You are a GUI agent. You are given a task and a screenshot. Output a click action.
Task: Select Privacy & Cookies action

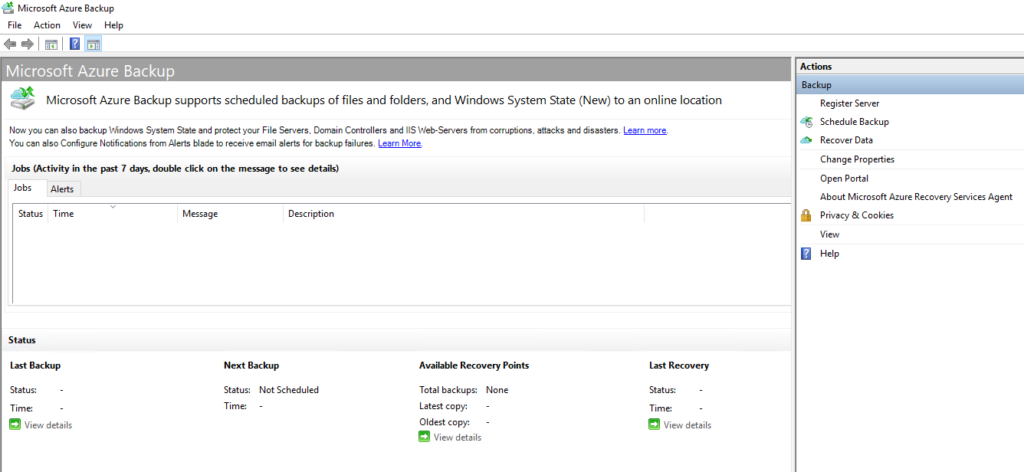857,215
